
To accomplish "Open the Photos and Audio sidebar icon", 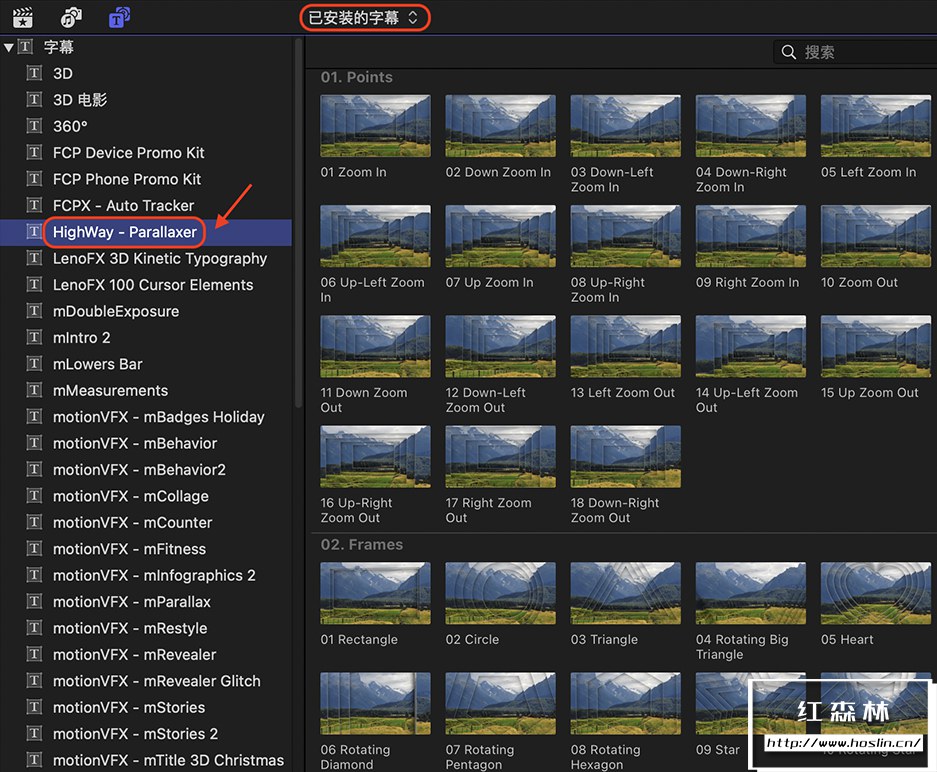I will click(x=71, y=17).
